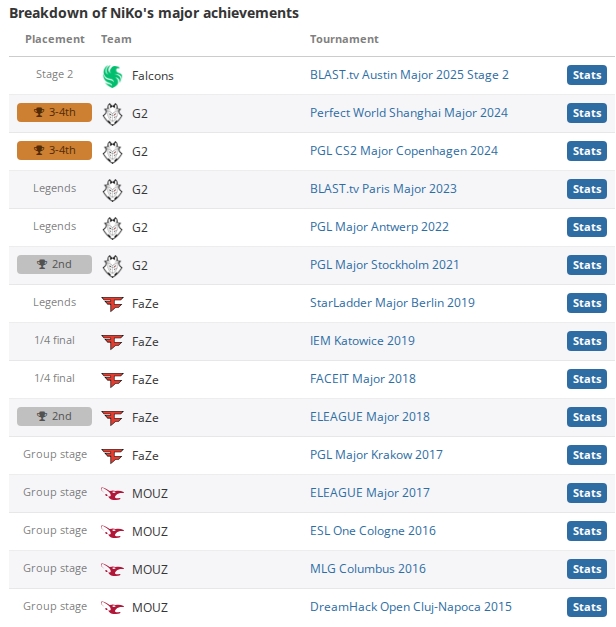Click MOUZ team name in Columbus 2016 row
The height and width of the screenshot is (627, 616).
coord(150,570)
